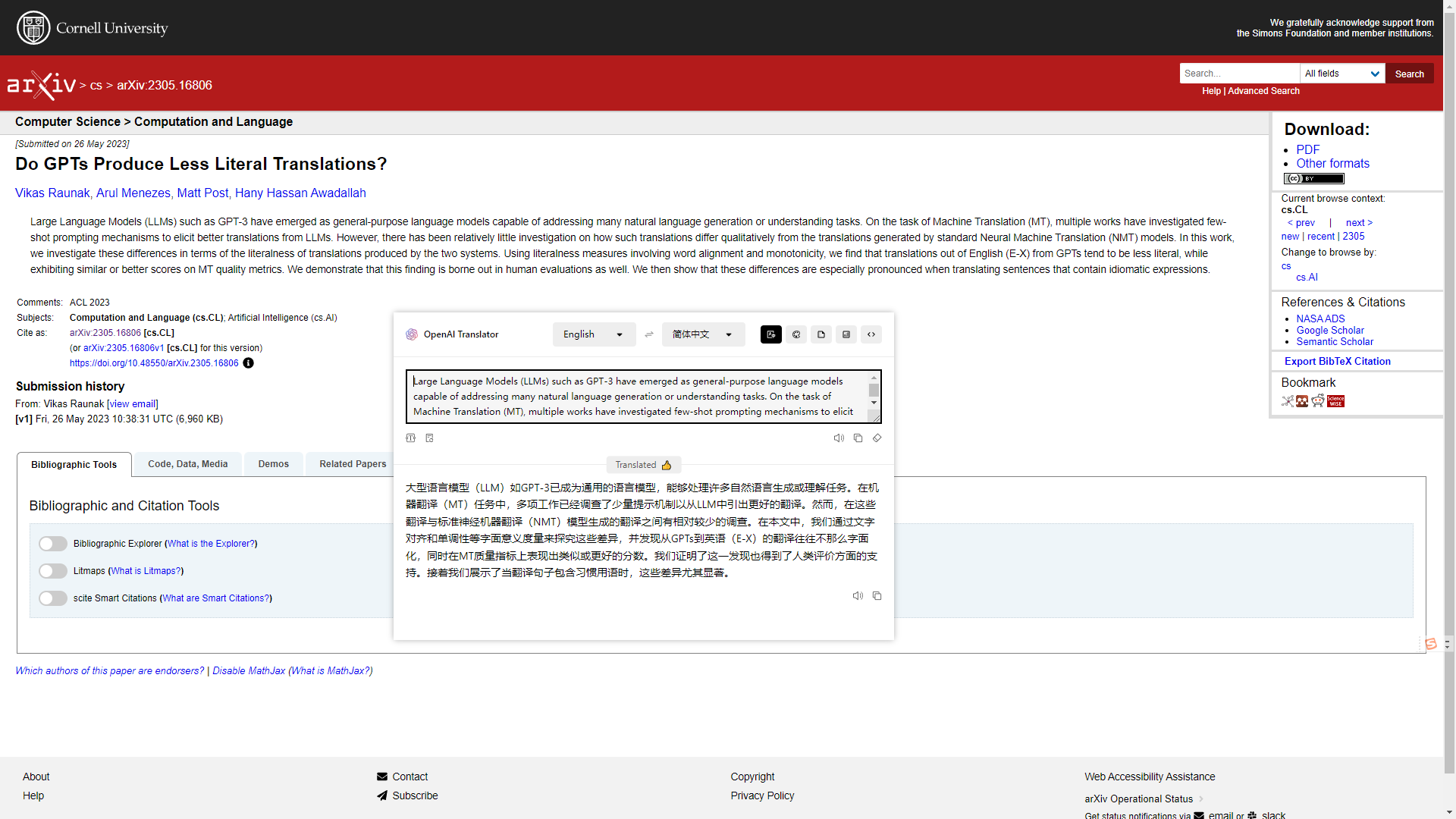The image size is (1456, 819).
Task: Open Advanced Search link
Action: click(x=1263, y=91)
